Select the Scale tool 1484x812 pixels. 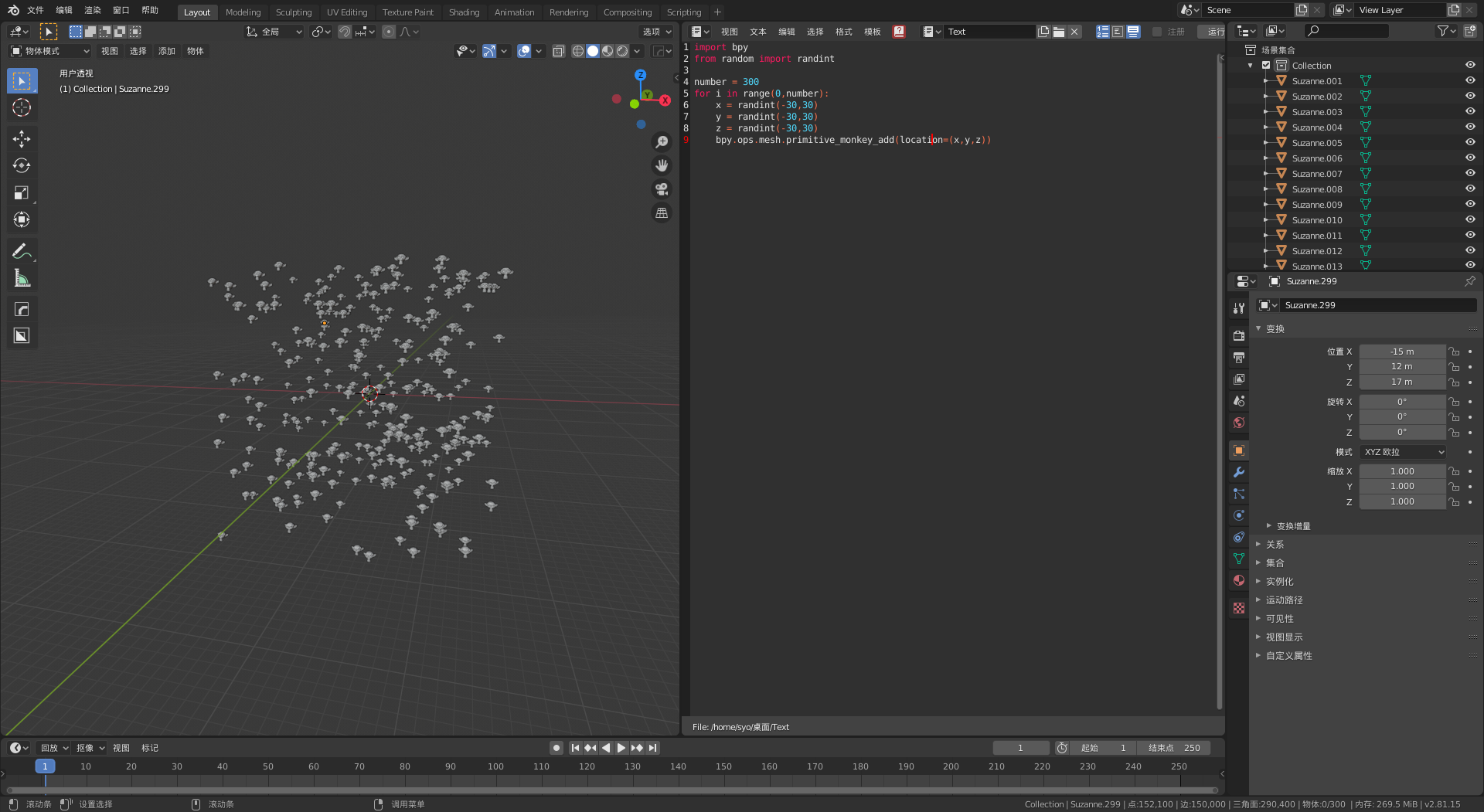(x=22, y=192)
